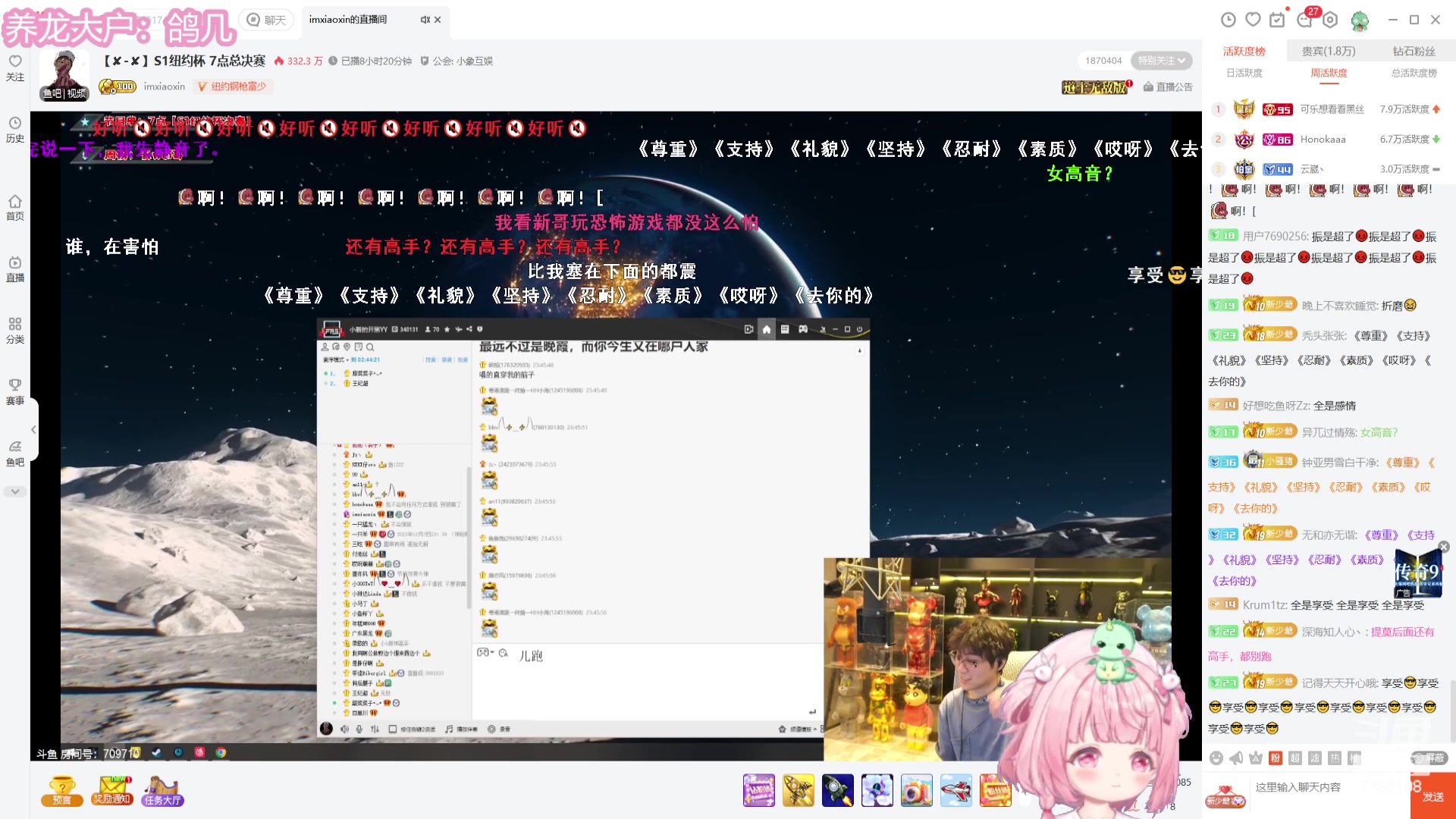Toggle the 屏蔽 block switch in chat
The image size is (1456, 819).
[1429, 758]
